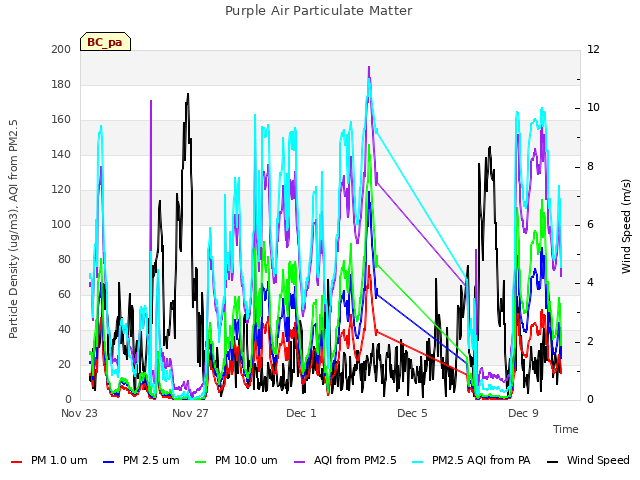Screen dimensions: 640x480
Task: Click the 180 tick on the left axis
Action: coord(61,84)
